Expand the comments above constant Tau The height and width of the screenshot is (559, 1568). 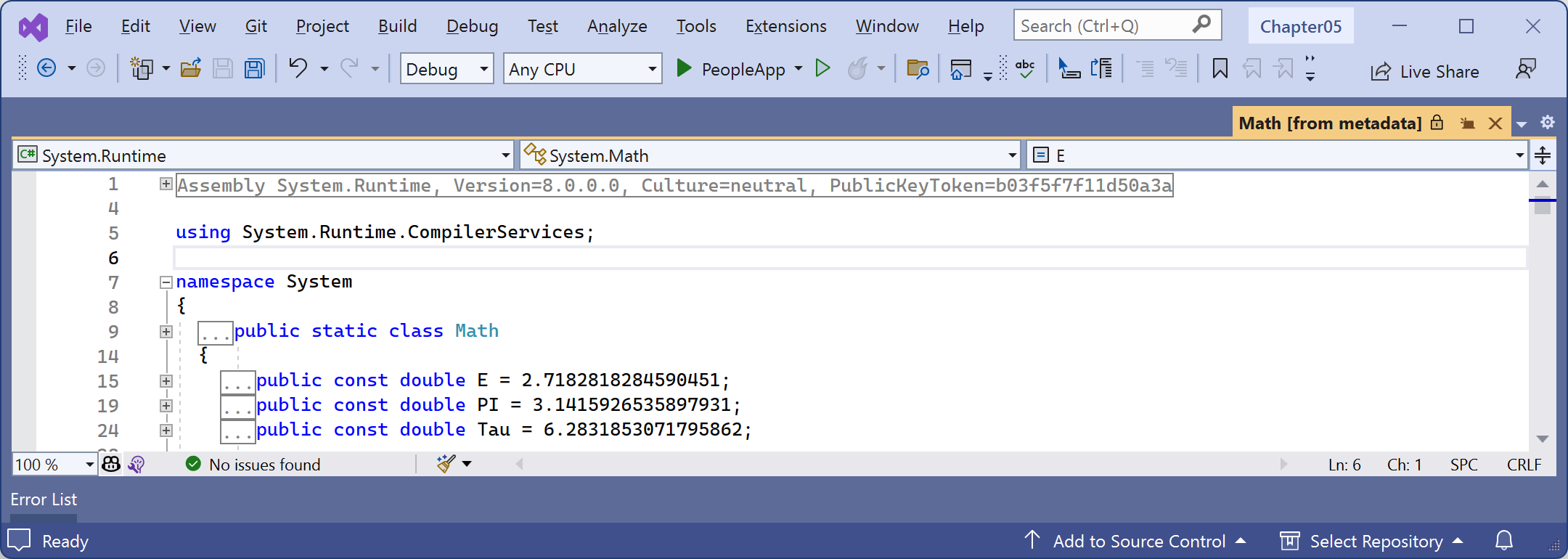pyautogui.click(x=166, y=431)
